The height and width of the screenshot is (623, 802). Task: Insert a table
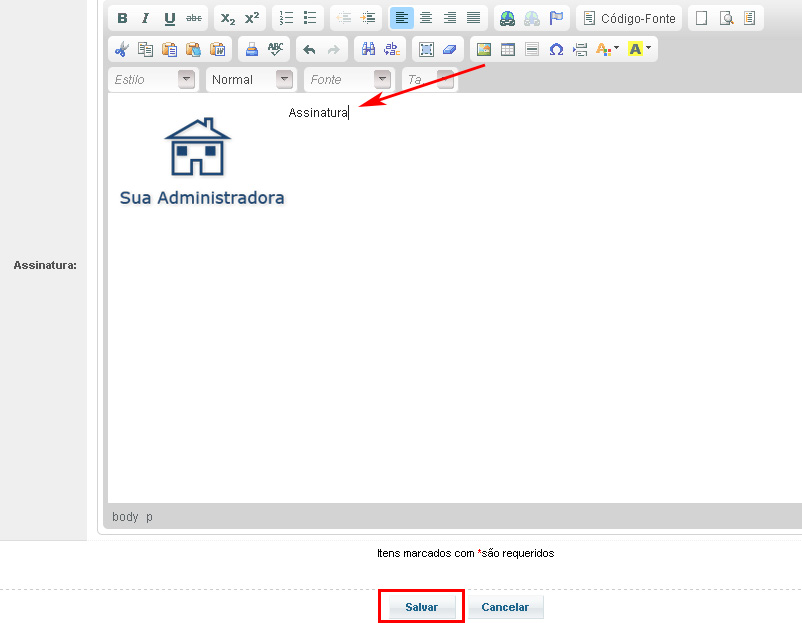click(x=508, y=49)
